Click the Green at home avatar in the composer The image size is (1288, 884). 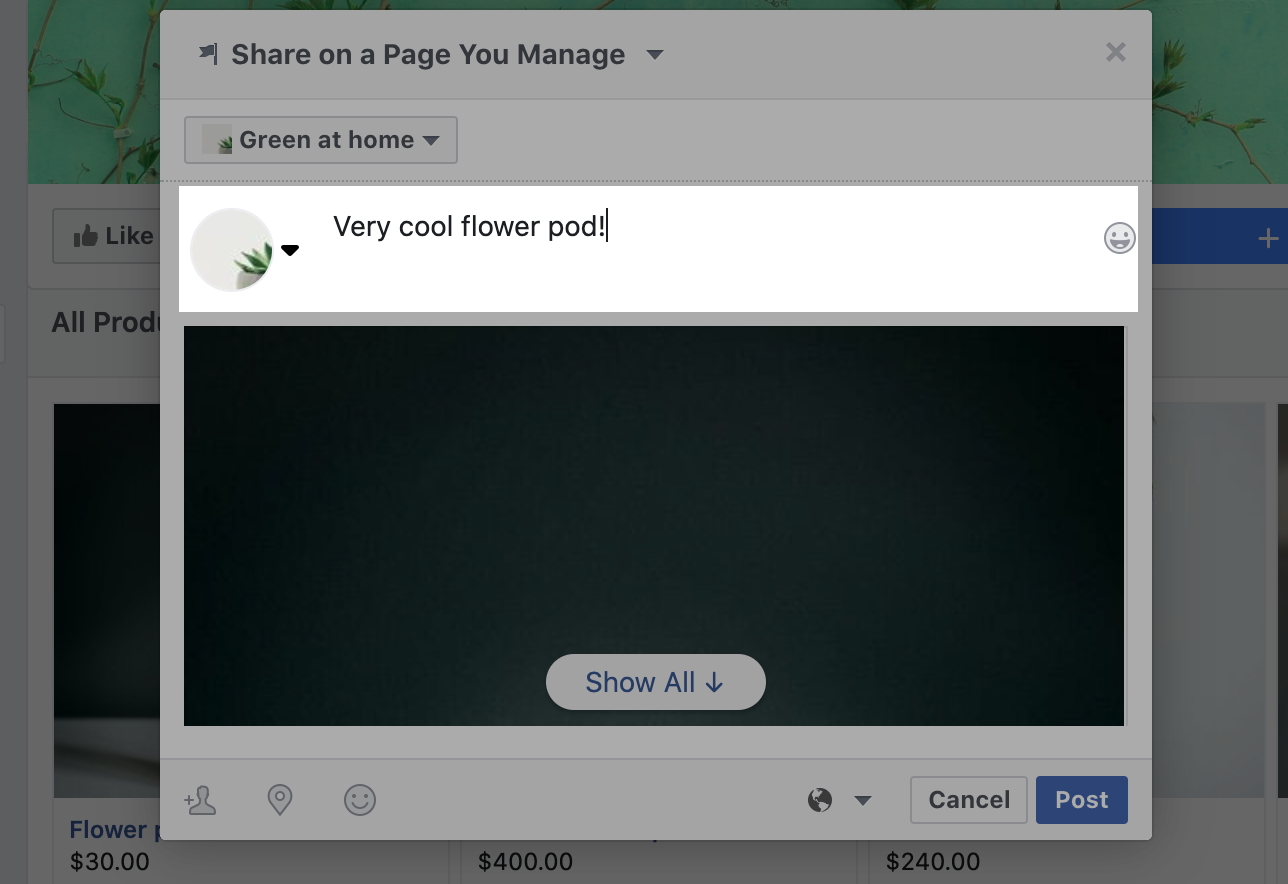coord(232,249)
